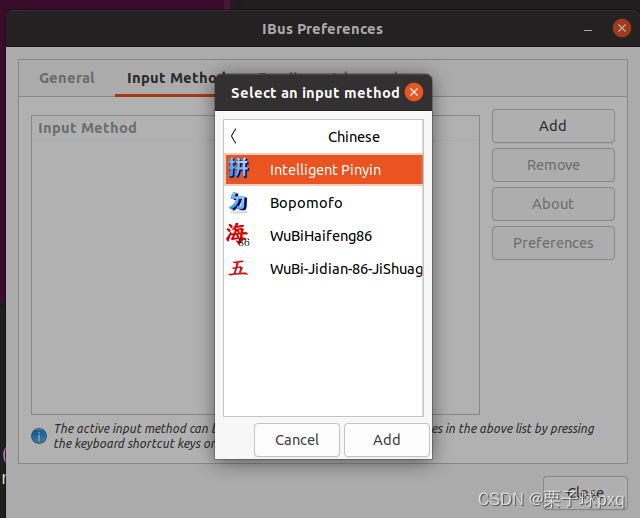Choose WuBiHaifeng86 from the list

(323, 236)
